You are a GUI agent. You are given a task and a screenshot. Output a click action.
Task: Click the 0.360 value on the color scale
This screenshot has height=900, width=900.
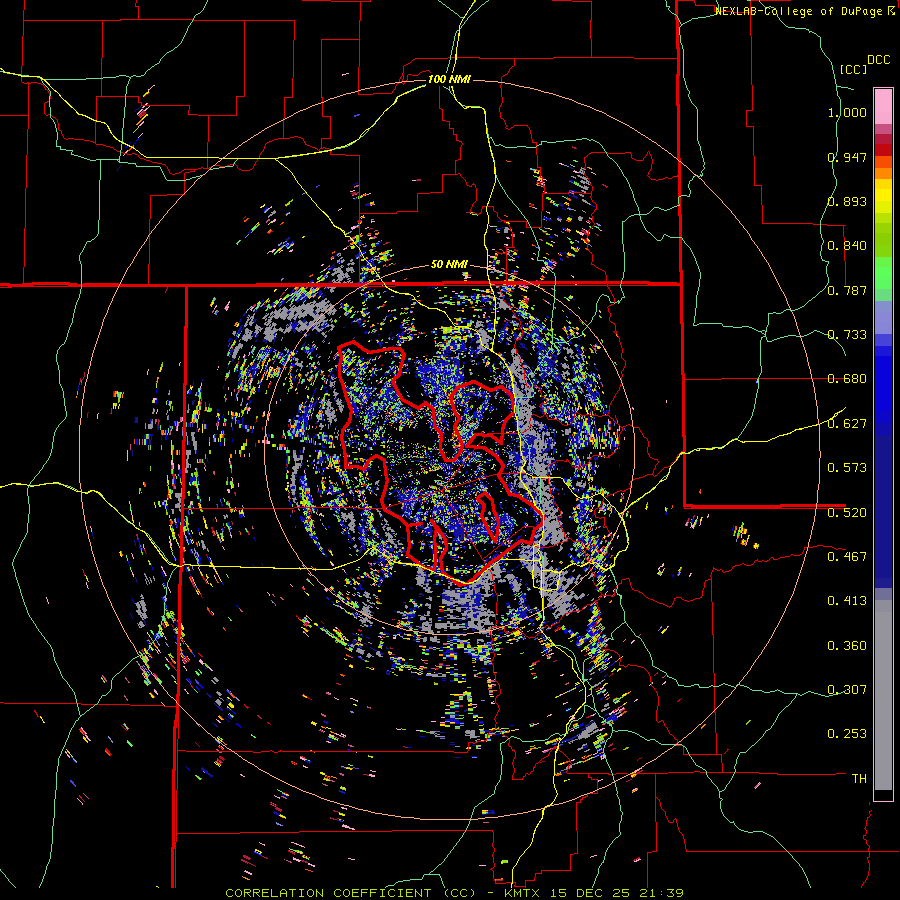847,645
